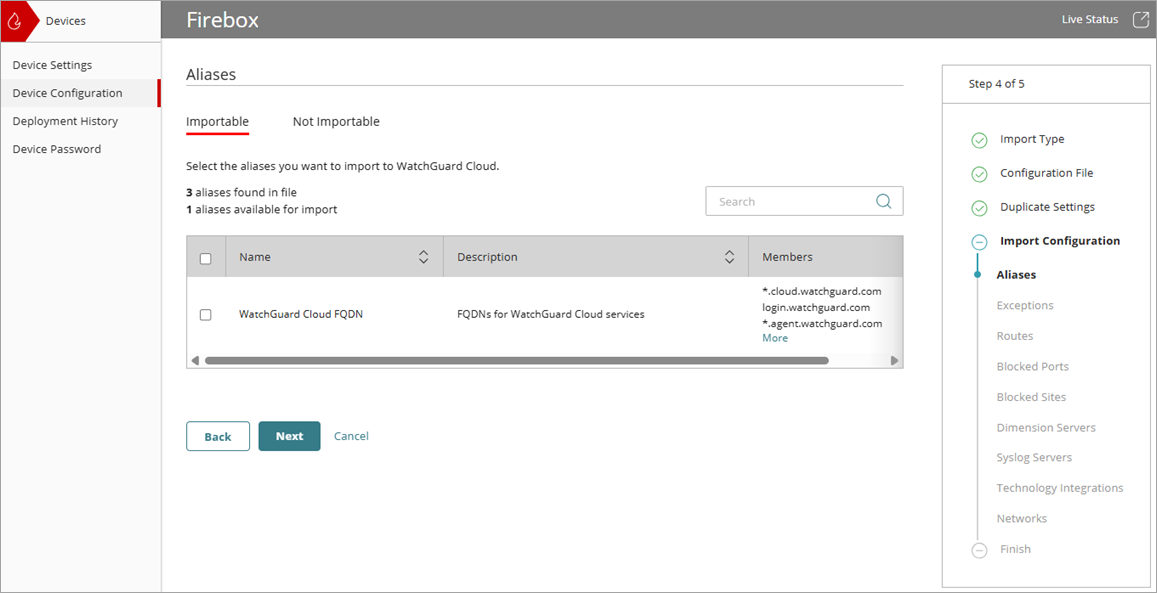Click the Devices breadcrumb
Screen dimensions: 1157x593
[66, 21]
